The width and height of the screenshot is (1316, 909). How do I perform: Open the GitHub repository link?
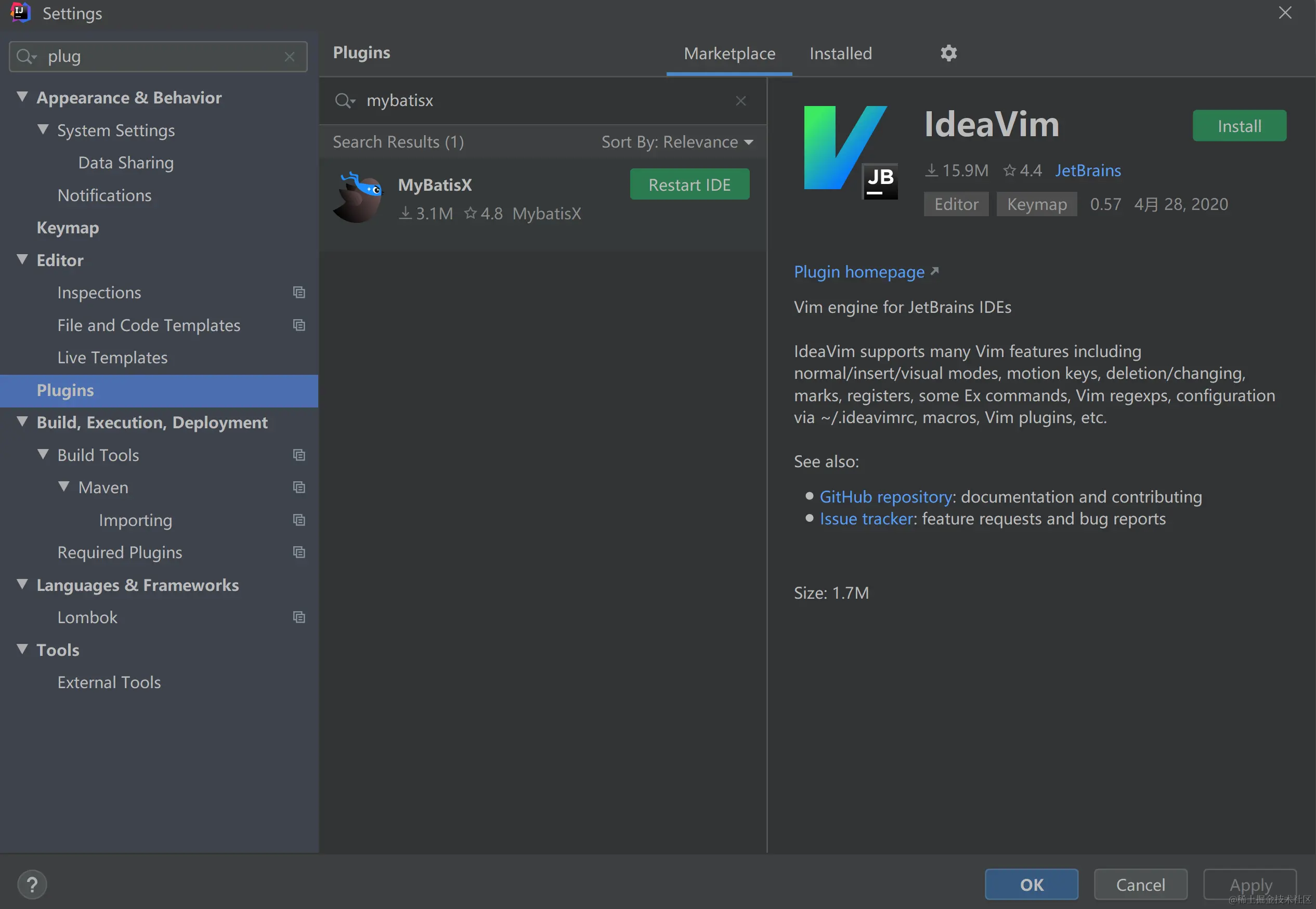(x=885, y=497)
